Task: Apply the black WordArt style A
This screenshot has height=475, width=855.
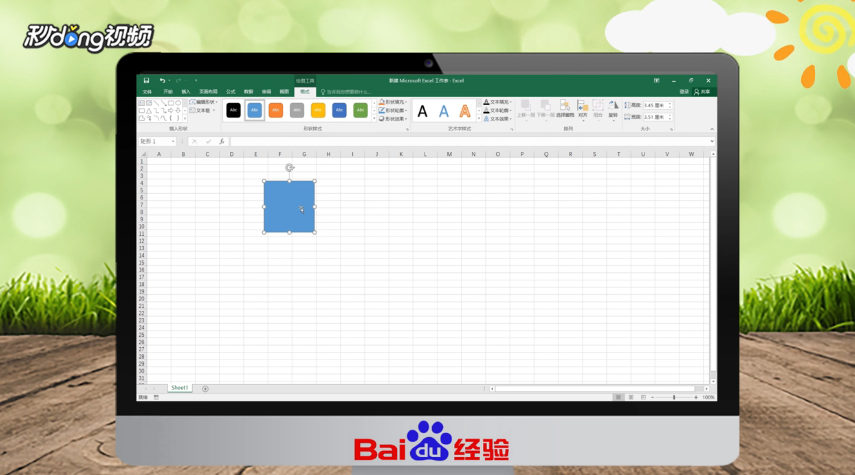Action: pyautogui.click(x=422, y=111)
